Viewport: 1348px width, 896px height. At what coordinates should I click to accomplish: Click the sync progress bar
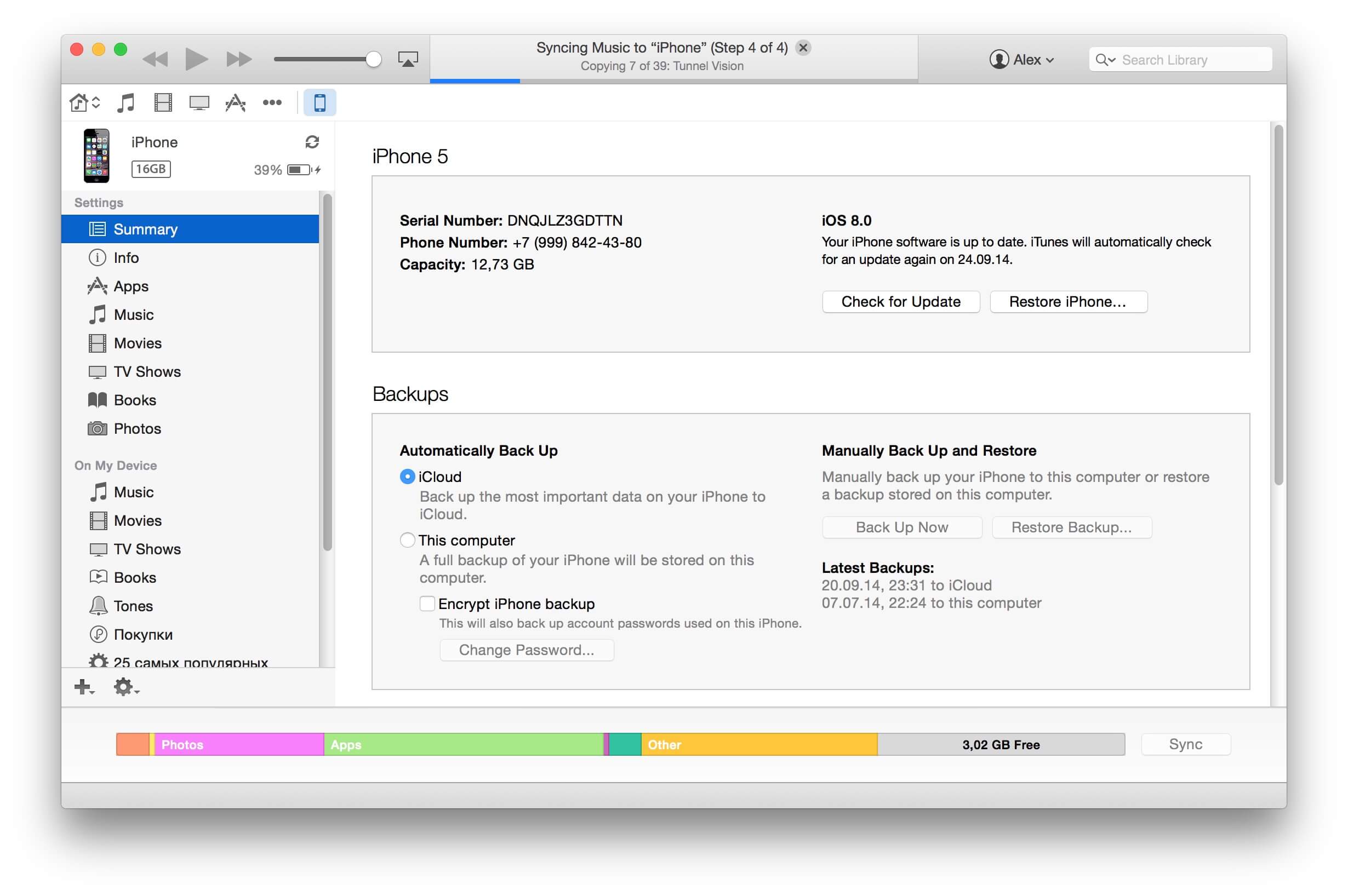click(673, 81)
